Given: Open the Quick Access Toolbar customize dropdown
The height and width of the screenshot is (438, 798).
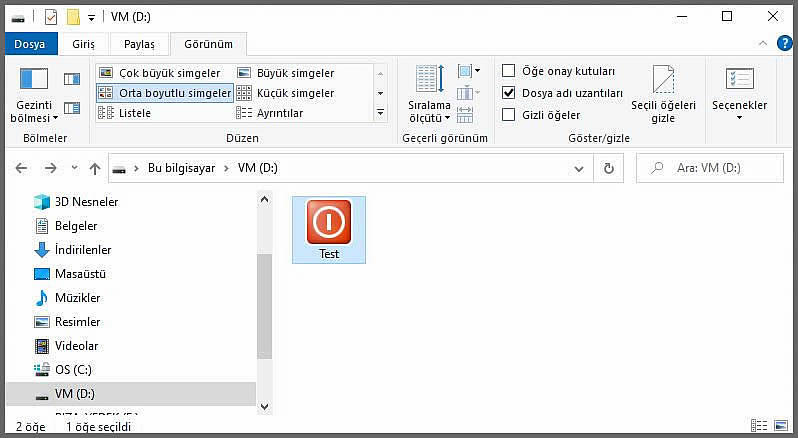Looking at the screenshot, I should point(91,18).
